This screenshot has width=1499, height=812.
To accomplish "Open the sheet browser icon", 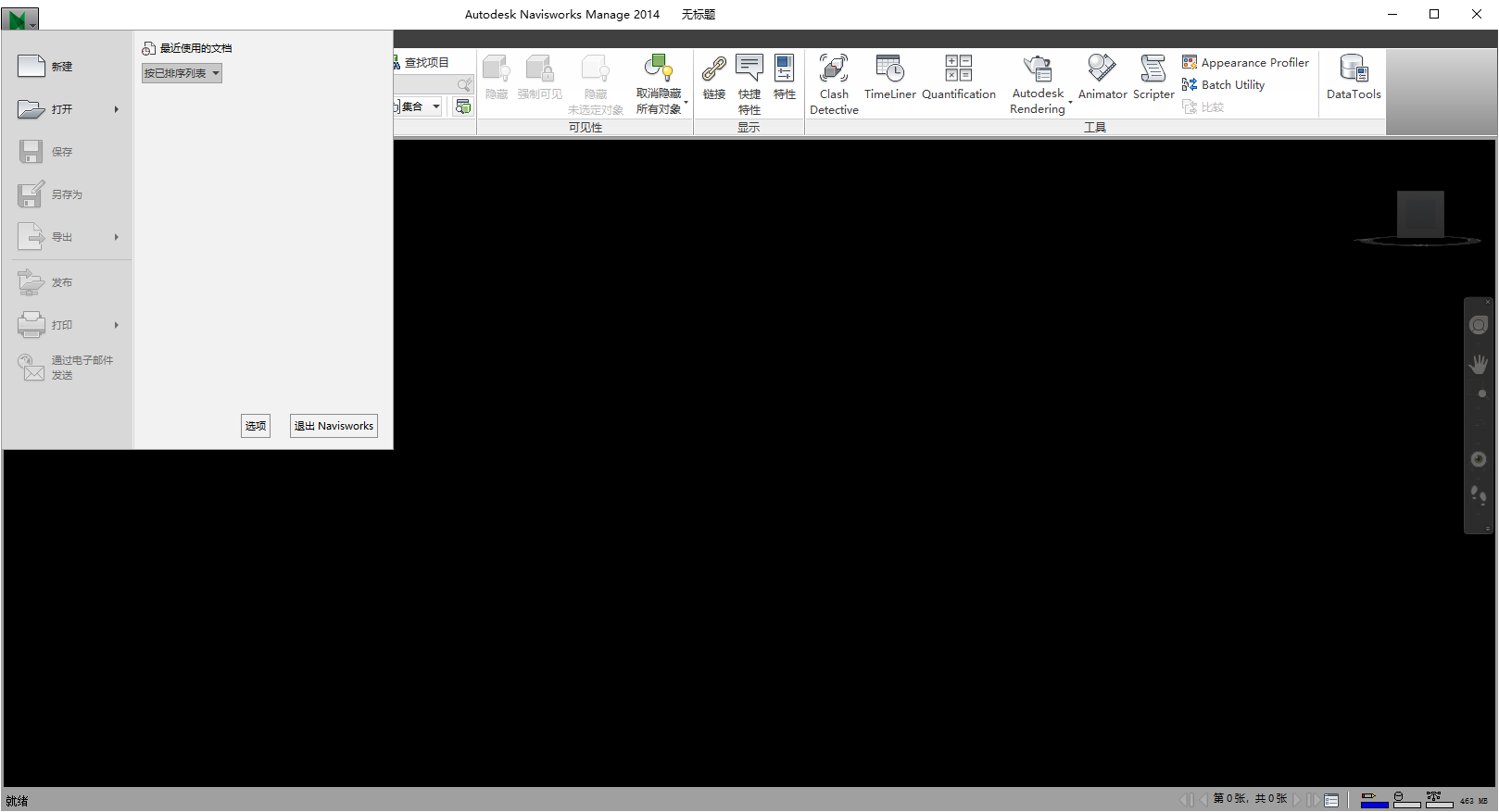I will click(1331, 800).
